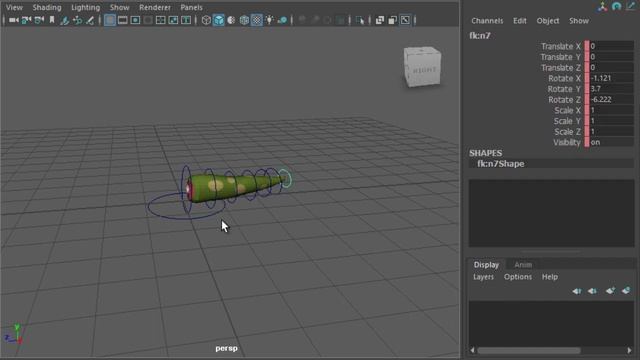Click the ViewCube in the viewport
Viewport: 640px width, 360px height.
(422, 67)
